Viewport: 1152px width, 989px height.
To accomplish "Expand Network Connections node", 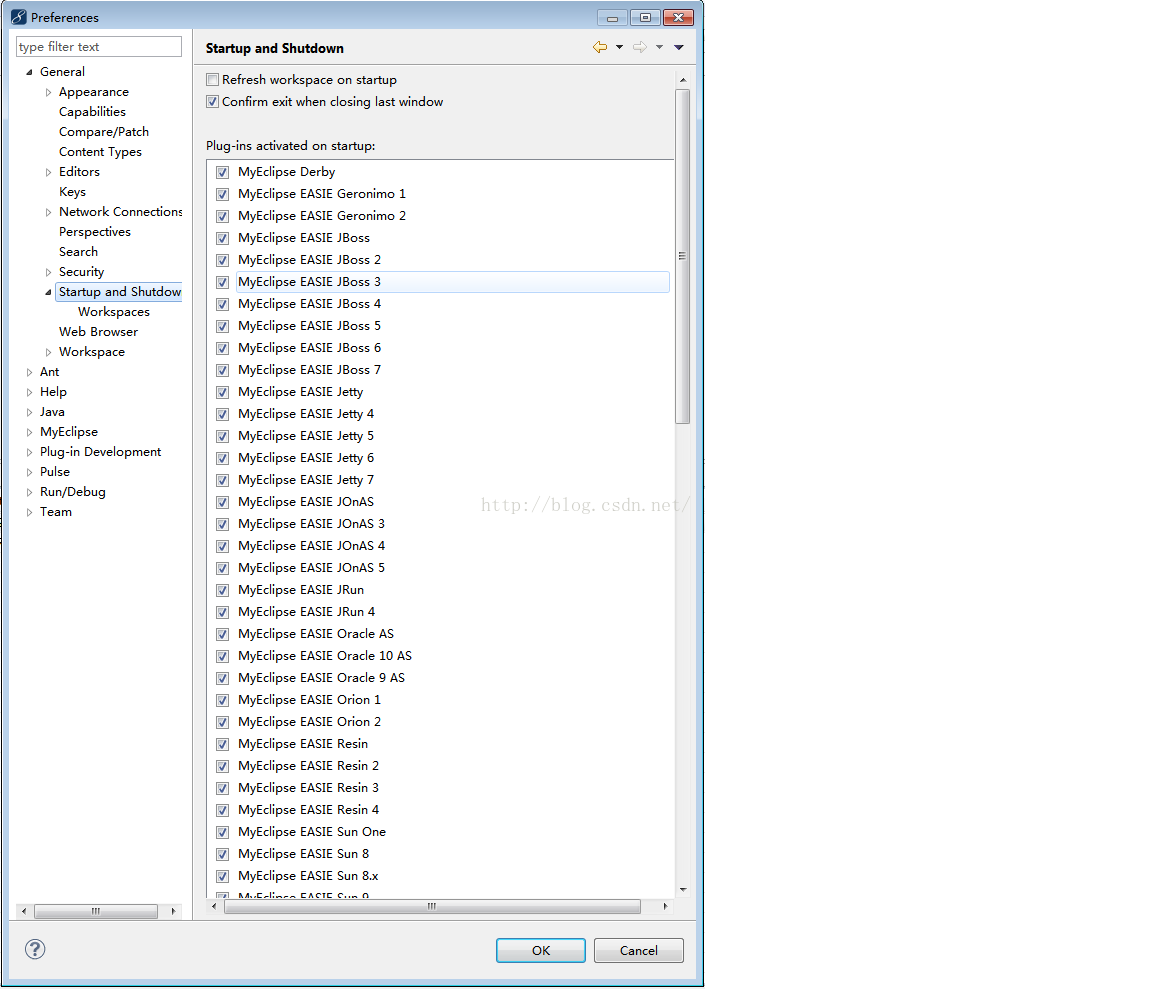I will [48, 212].
